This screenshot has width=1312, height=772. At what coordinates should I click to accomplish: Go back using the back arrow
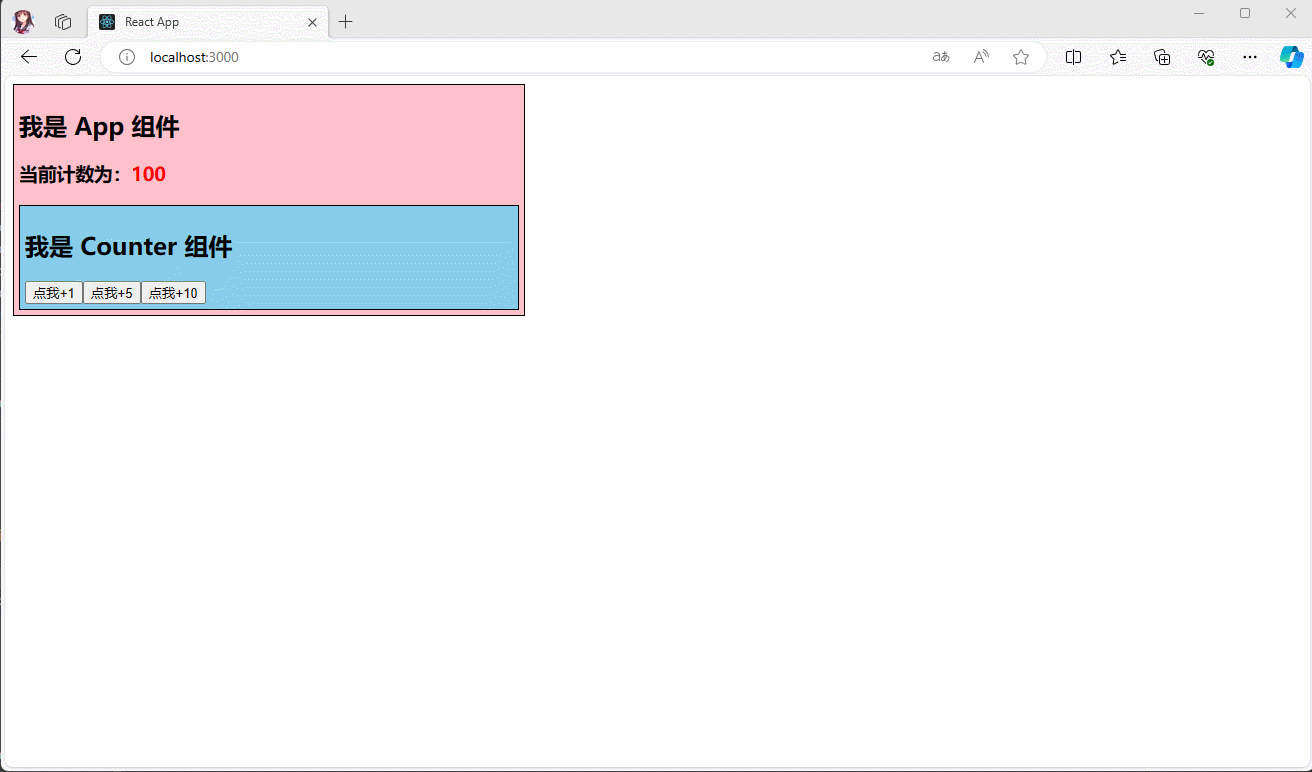29,57
